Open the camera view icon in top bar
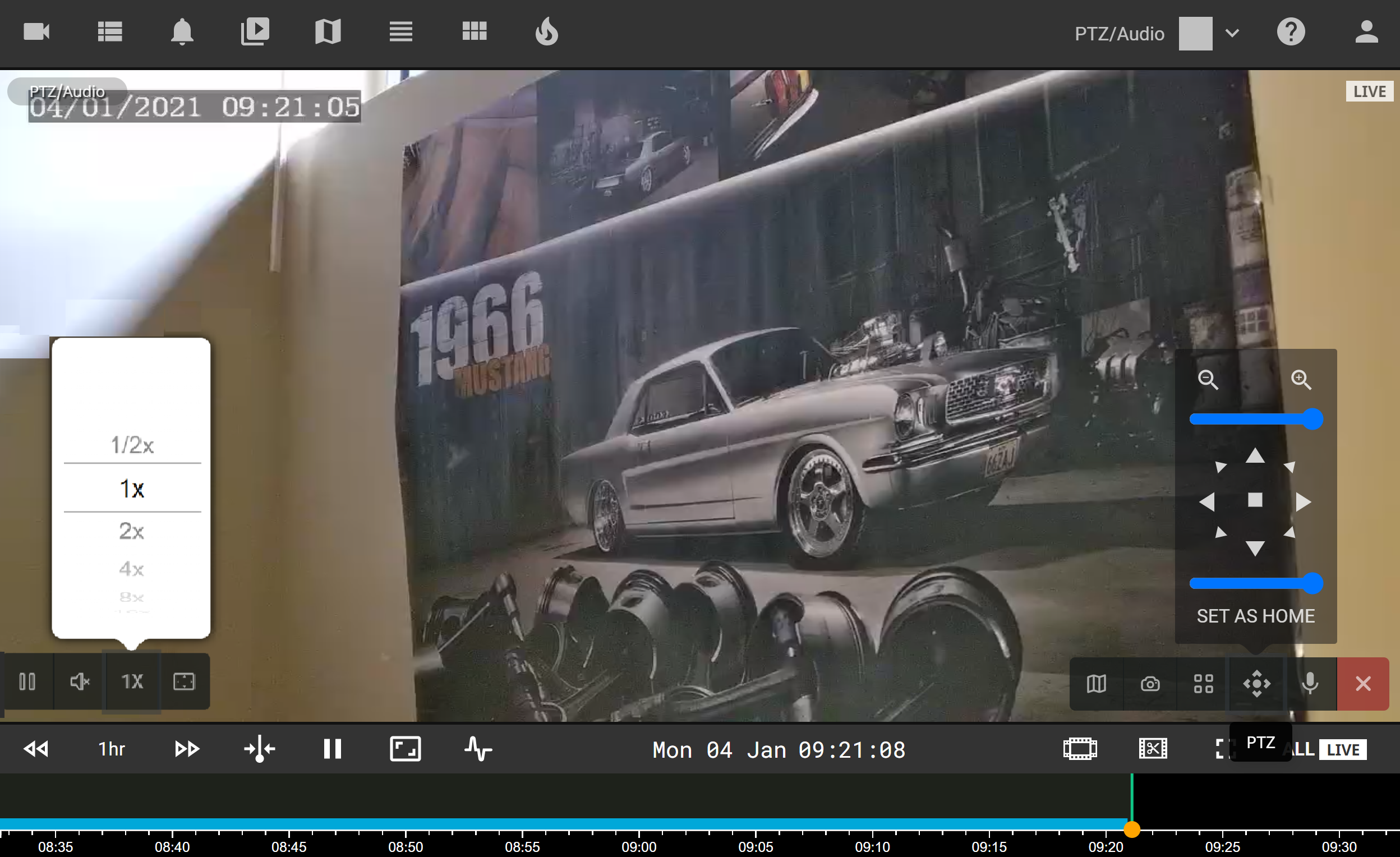Screen dimensions: 1400x857 pos(36,32)
